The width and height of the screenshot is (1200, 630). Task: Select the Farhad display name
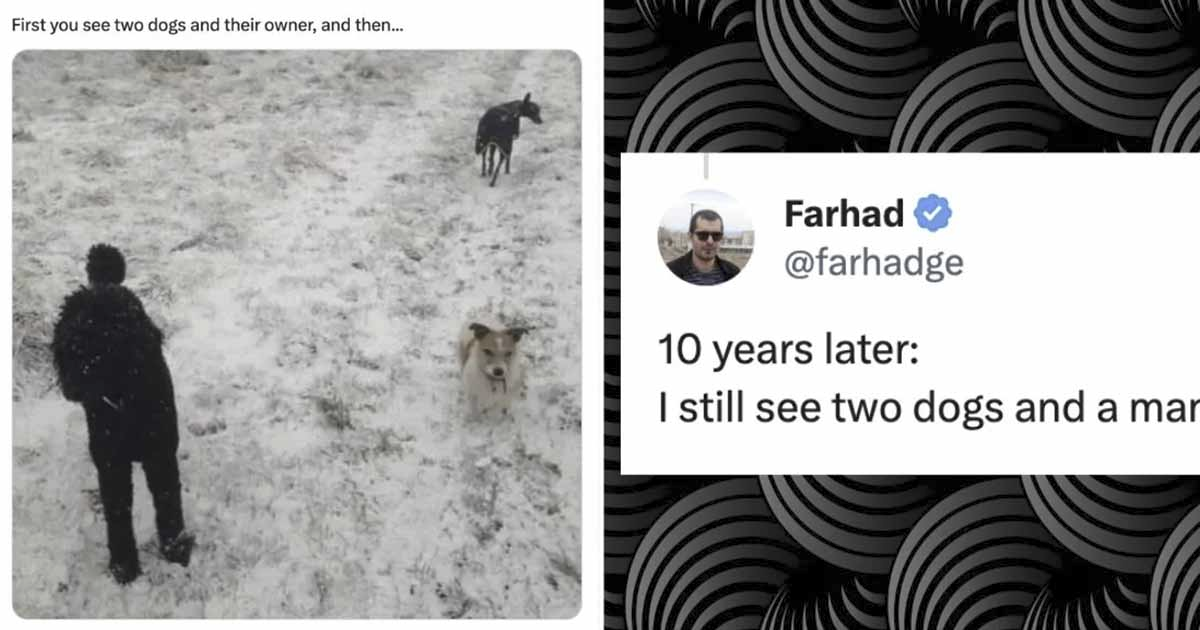pyautogui.click(x=844, y=213)
